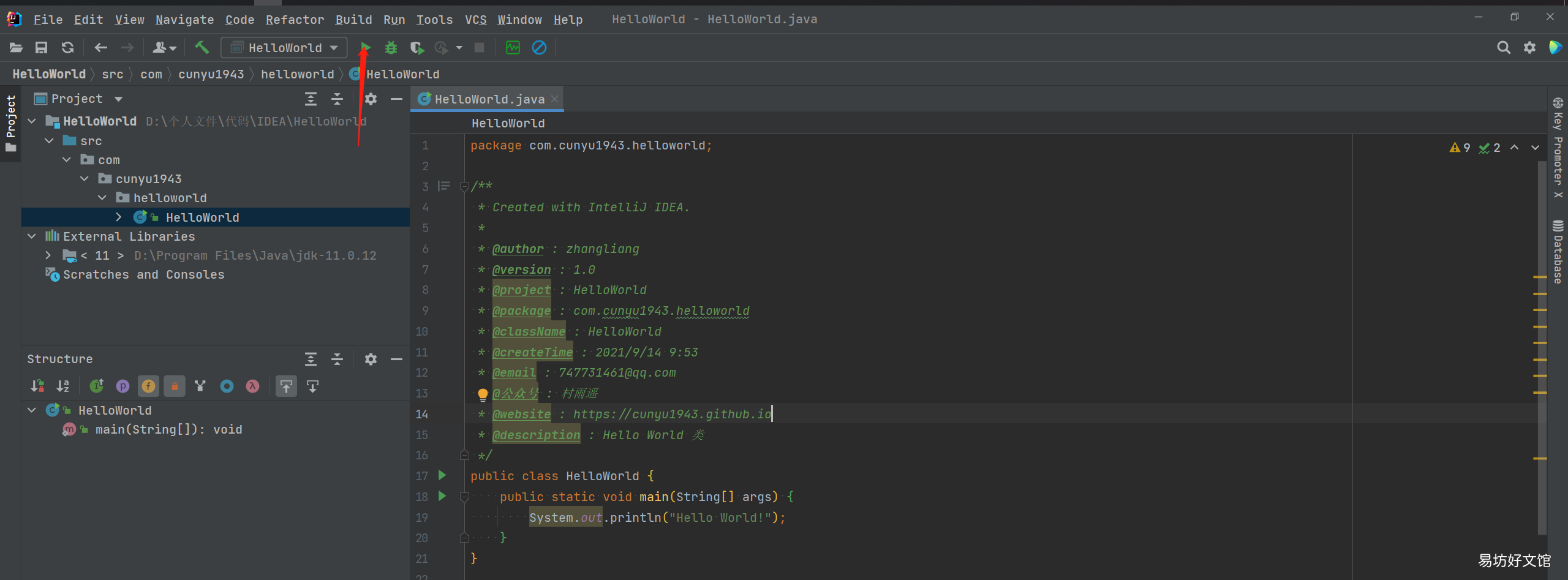Toggle Show Properties purple p button
The width and height of the screenshot is (1568, 580).
point(123,386)
